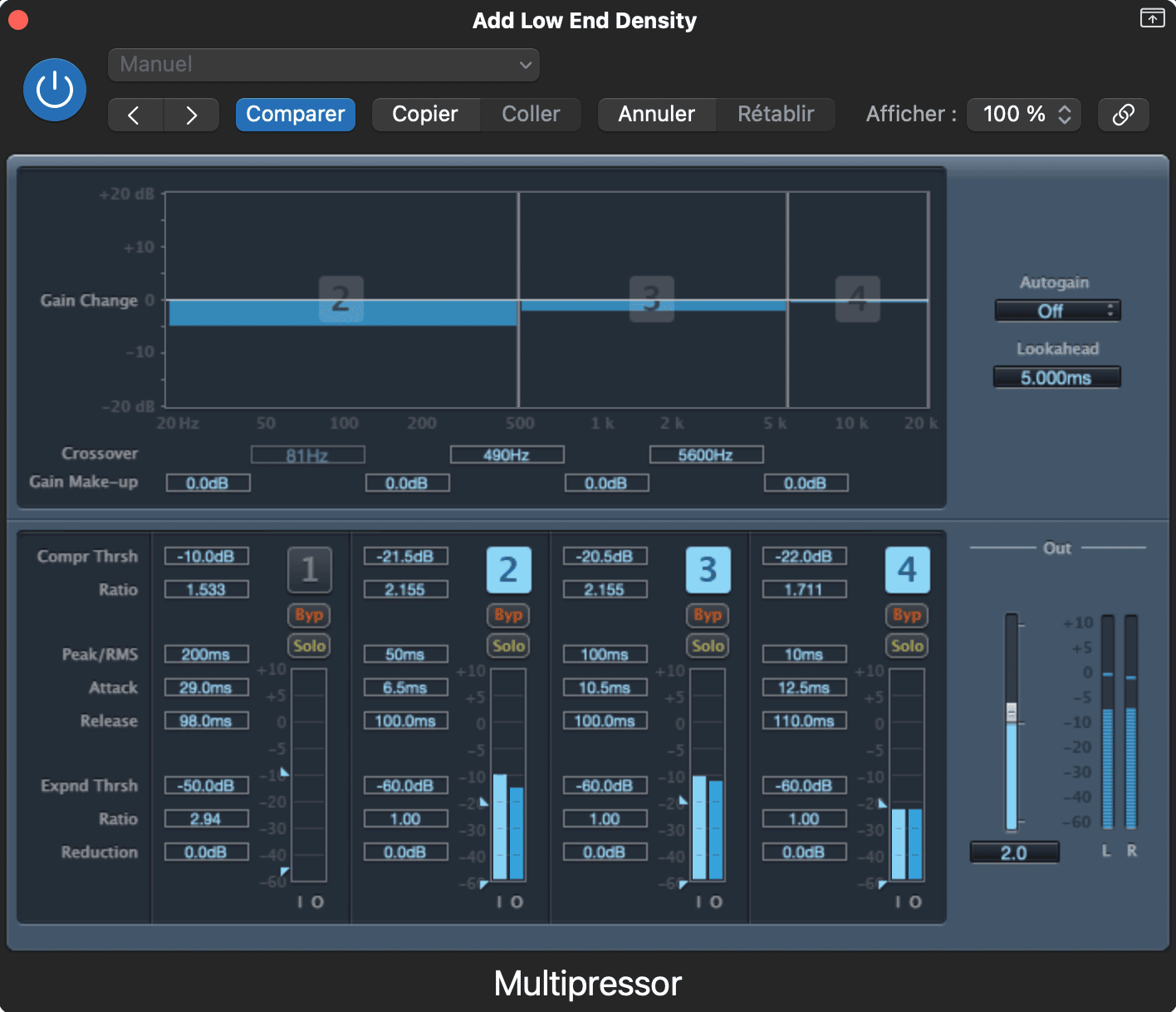Click the Lookahead 5.000ms field
Image resolution: width=1176 pixels, height=1012 pixels.
pyautogui.click(x=1056, y=377)
